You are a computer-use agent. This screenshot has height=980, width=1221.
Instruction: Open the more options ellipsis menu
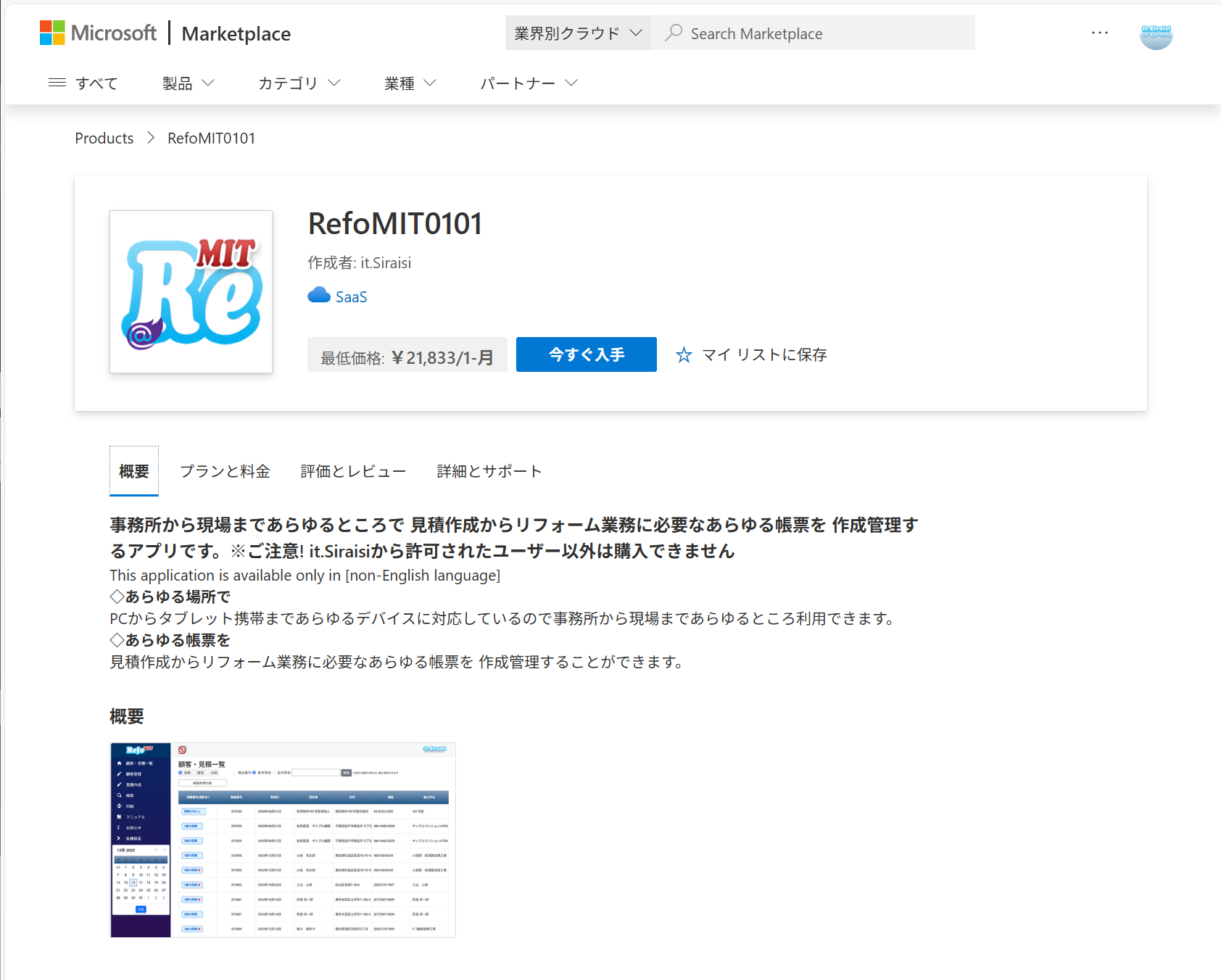tap(1099, 33)
